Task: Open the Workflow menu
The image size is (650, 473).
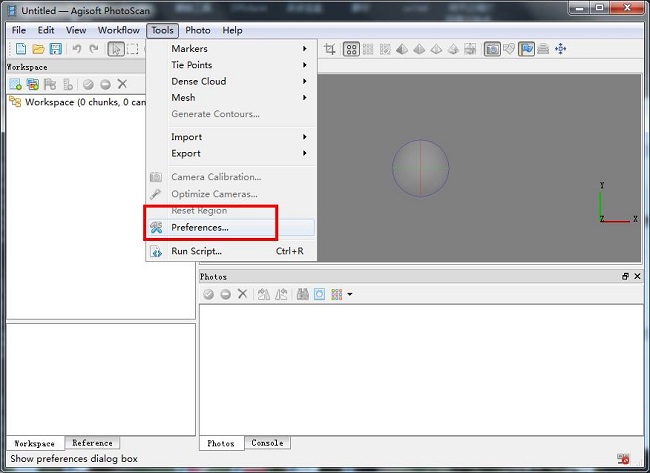Action: coord(119,30)
